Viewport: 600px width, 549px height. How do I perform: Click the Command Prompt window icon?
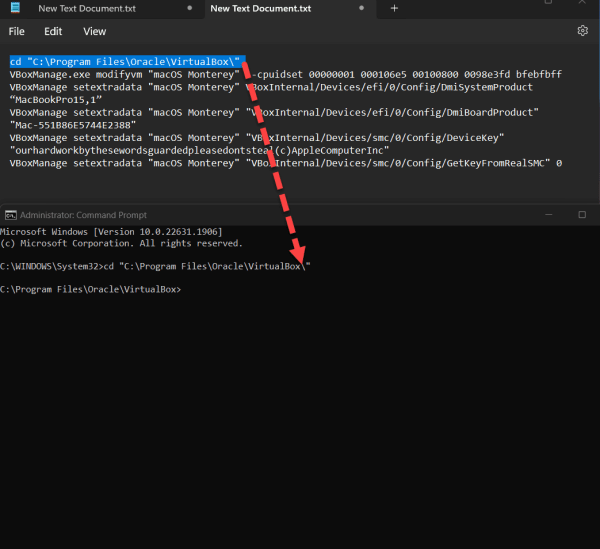(10, 215)
